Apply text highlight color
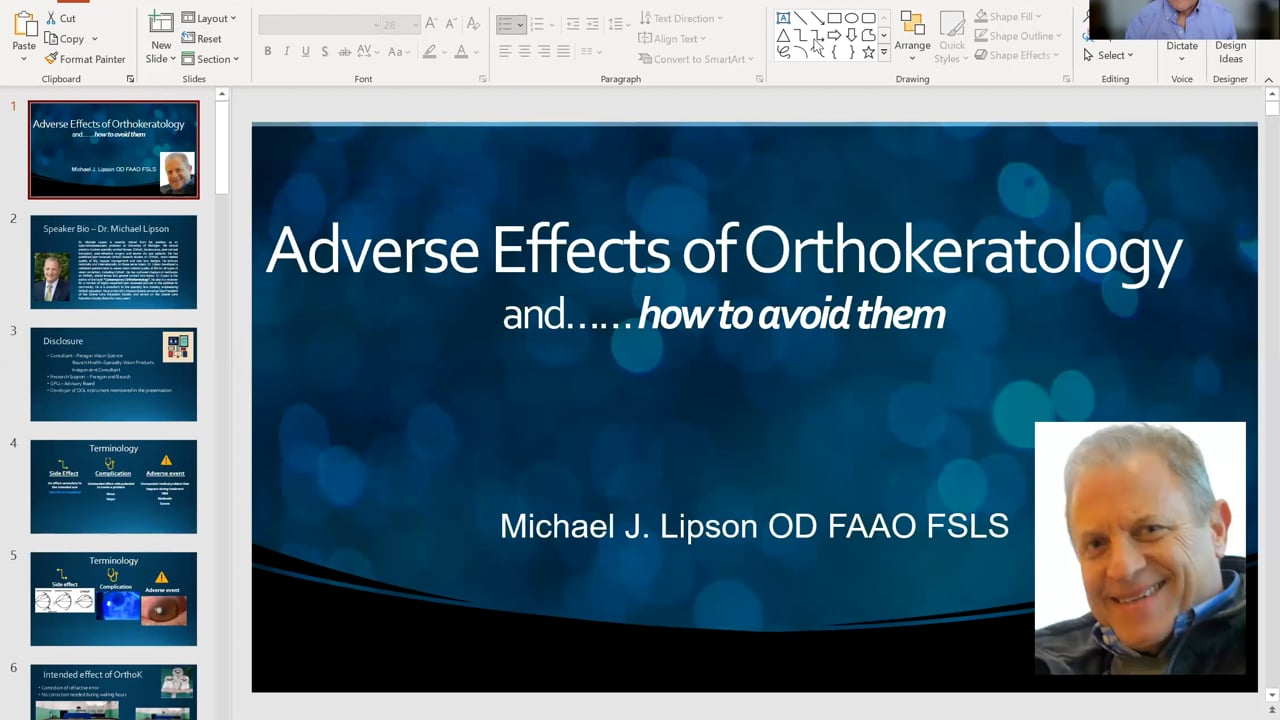This screenshot has height=720, width=1280. click(430, 51)
